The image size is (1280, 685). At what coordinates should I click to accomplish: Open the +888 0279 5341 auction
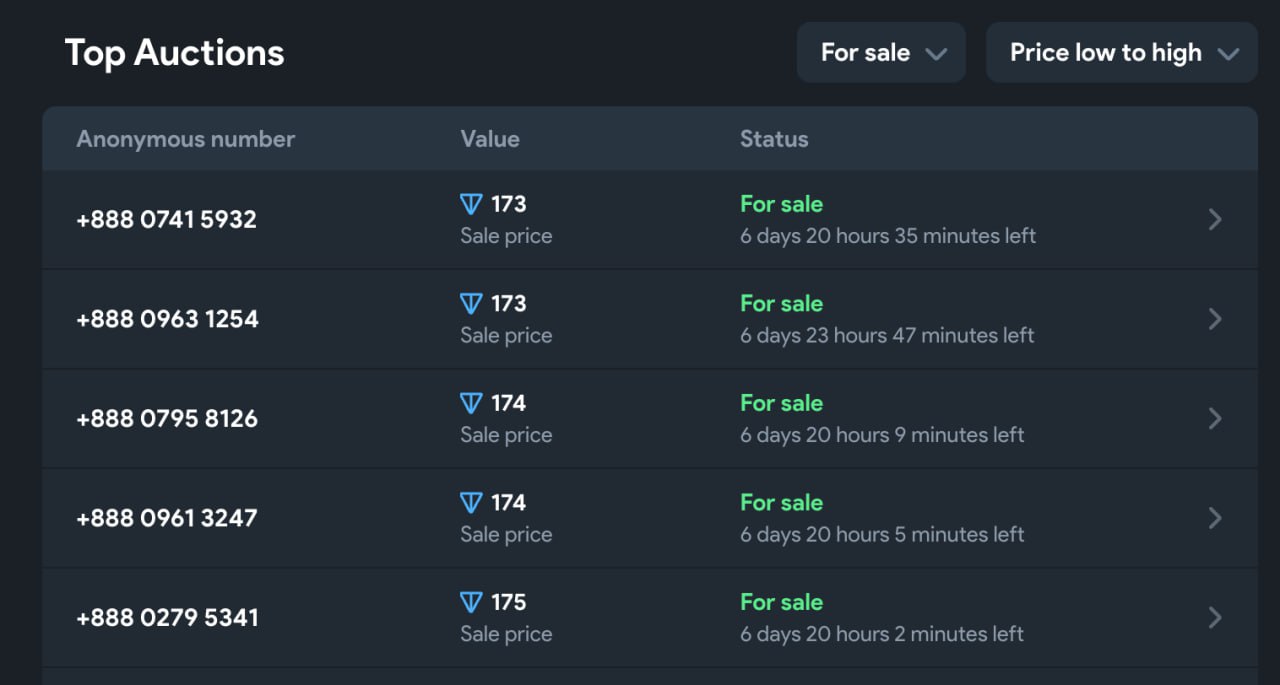tap(168, 617)
